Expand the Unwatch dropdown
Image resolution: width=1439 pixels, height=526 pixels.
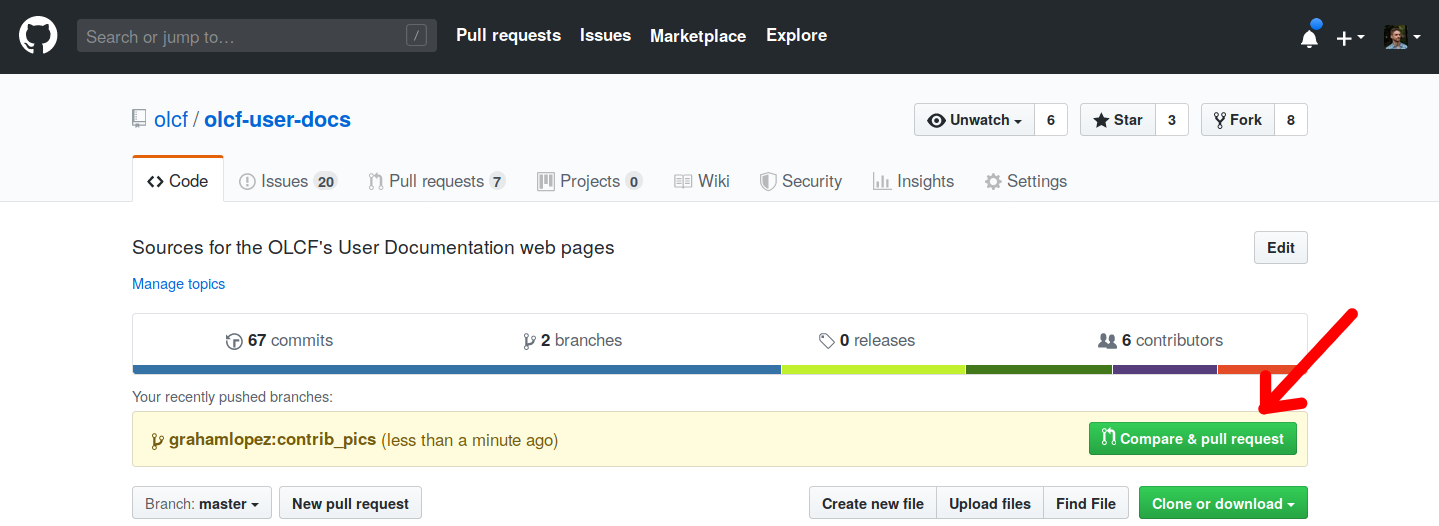point(974,120)
